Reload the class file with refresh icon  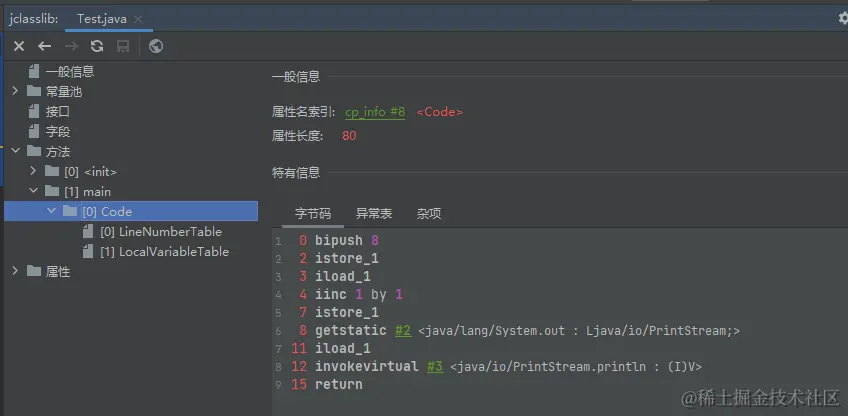[97, 47]
